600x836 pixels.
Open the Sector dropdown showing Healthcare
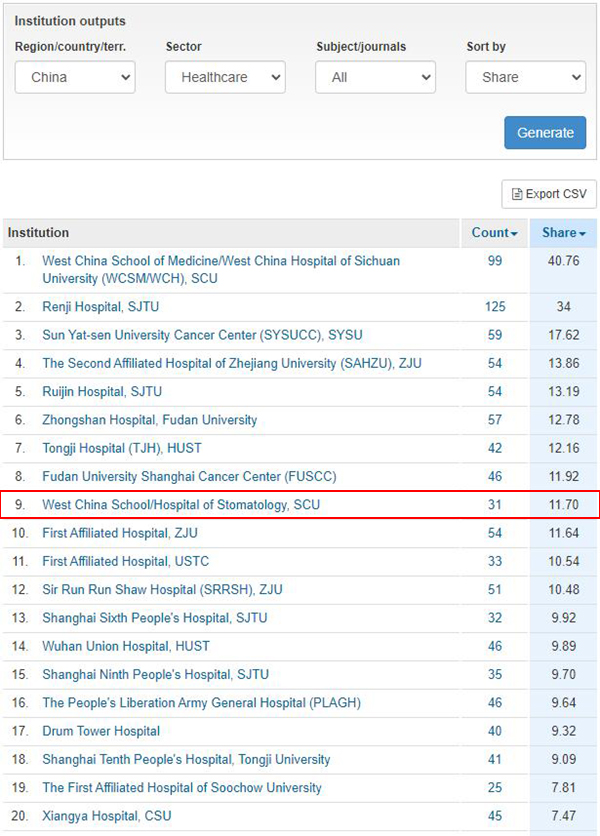pyautogui.click(x=225, y=77)
